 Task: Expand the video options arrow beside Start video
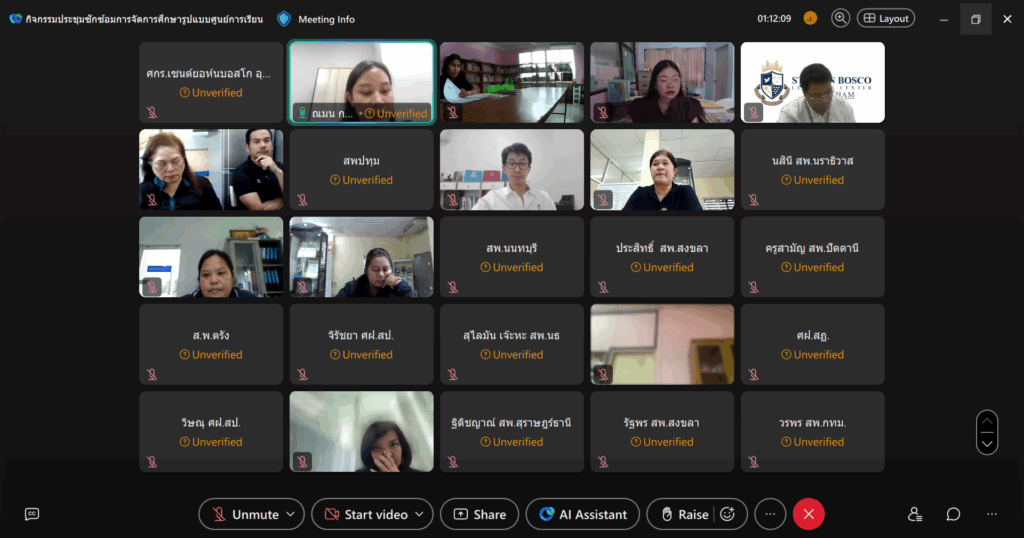tap(420, 514)
